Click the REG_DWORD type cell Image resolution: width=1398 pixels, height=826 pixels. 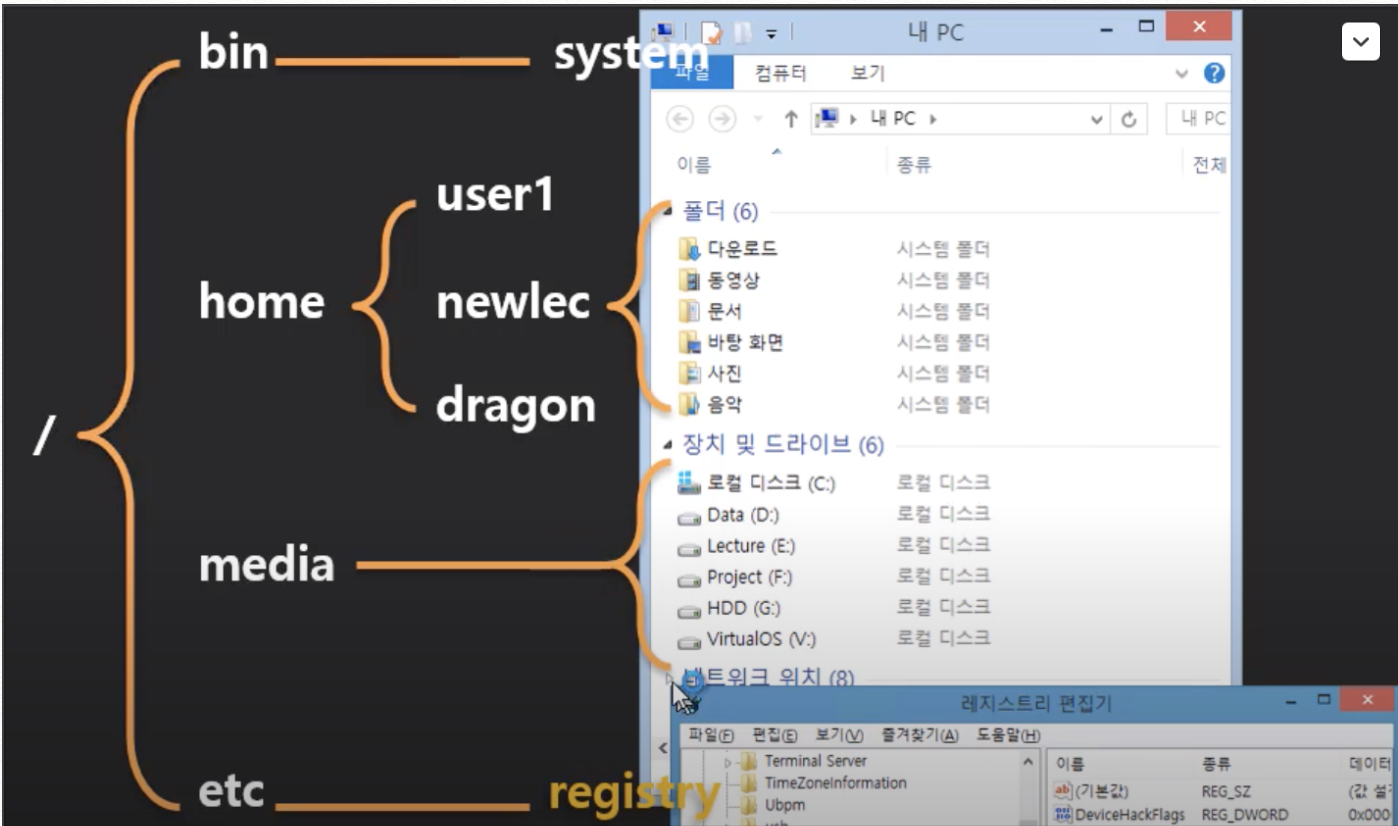(x=1244, y=814)
